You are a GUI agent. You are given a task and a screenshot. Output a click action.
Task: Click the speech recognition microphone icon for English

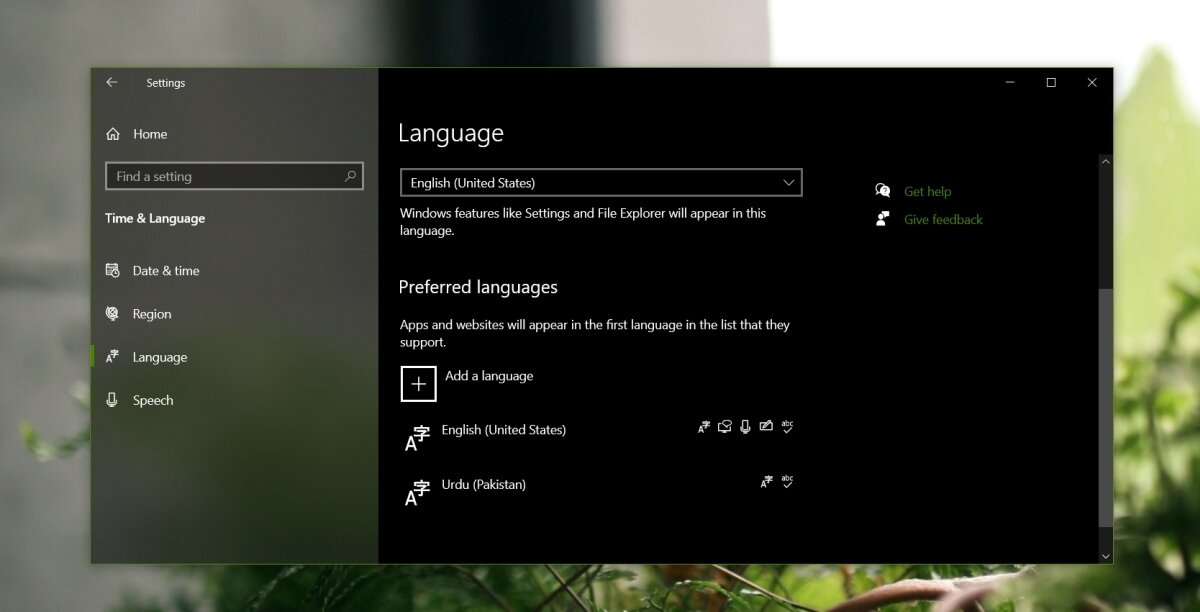(744, 426)
